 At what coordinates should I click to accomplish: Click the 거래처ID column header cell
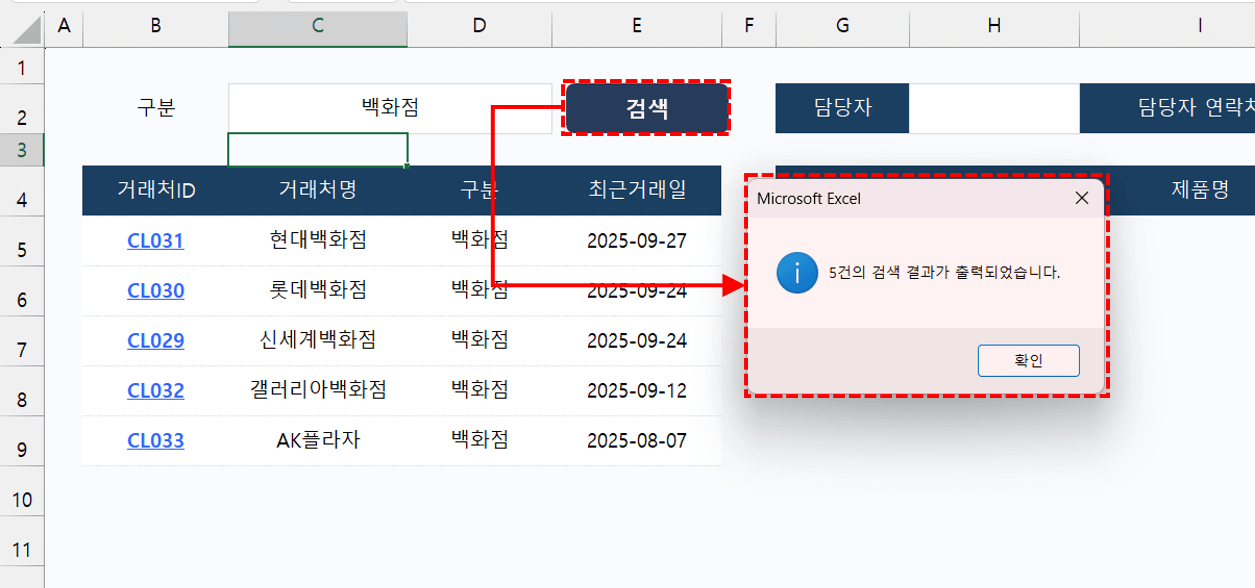155,190
